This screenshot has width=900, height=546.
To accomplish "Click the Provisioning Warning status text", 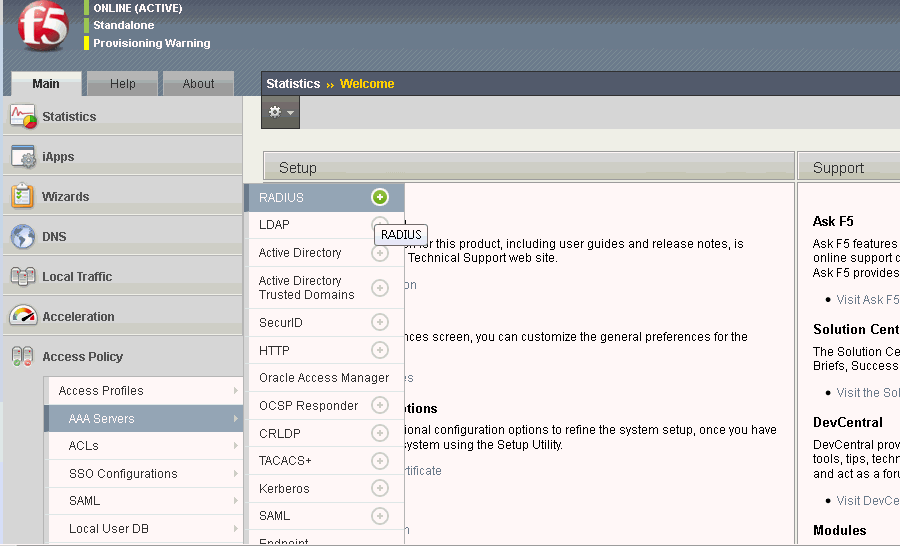I will click(x=151, y=43).
